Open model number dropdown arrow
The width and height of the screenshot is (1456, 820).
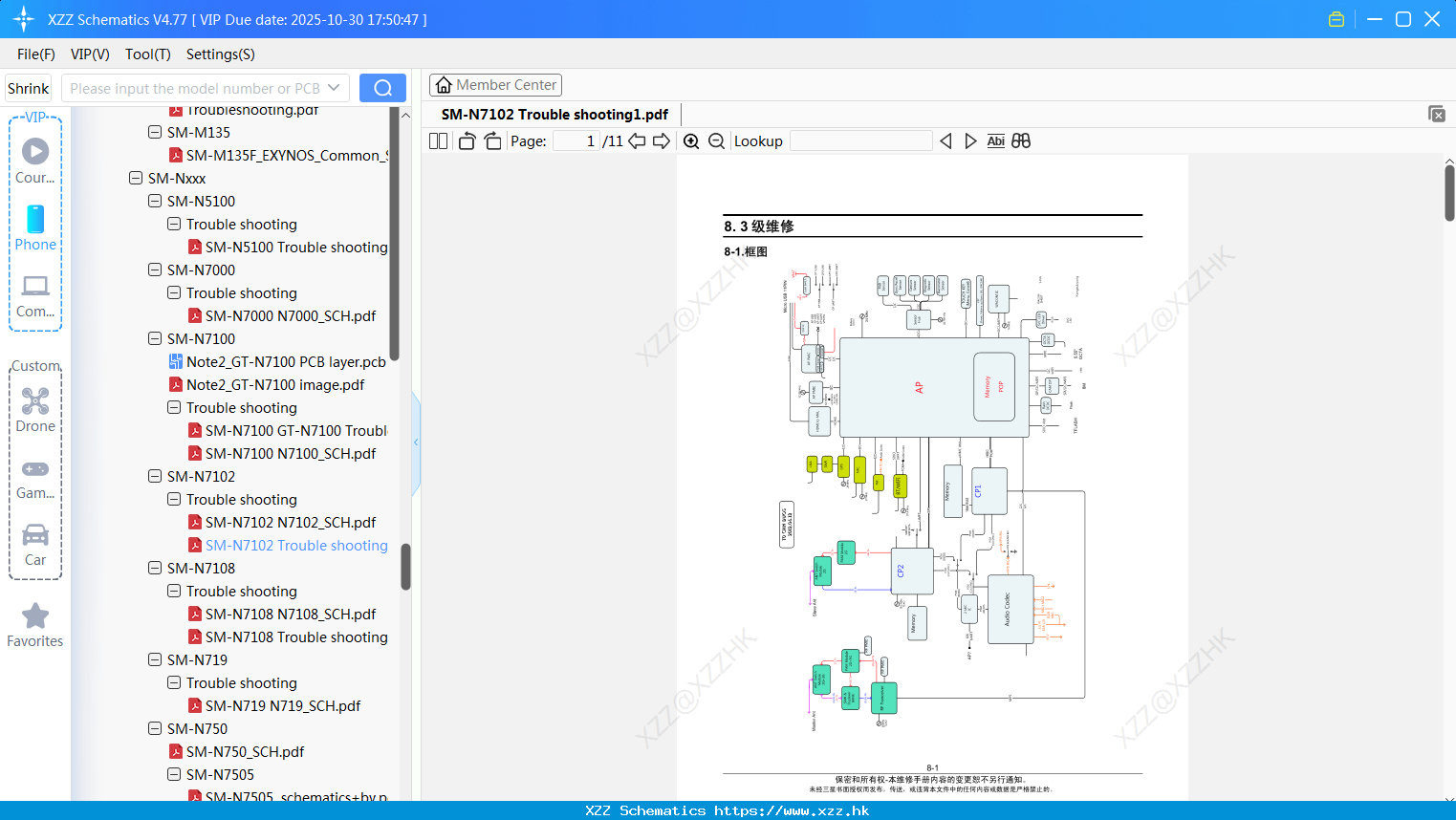pyautogui.click(x=334, y=88)
